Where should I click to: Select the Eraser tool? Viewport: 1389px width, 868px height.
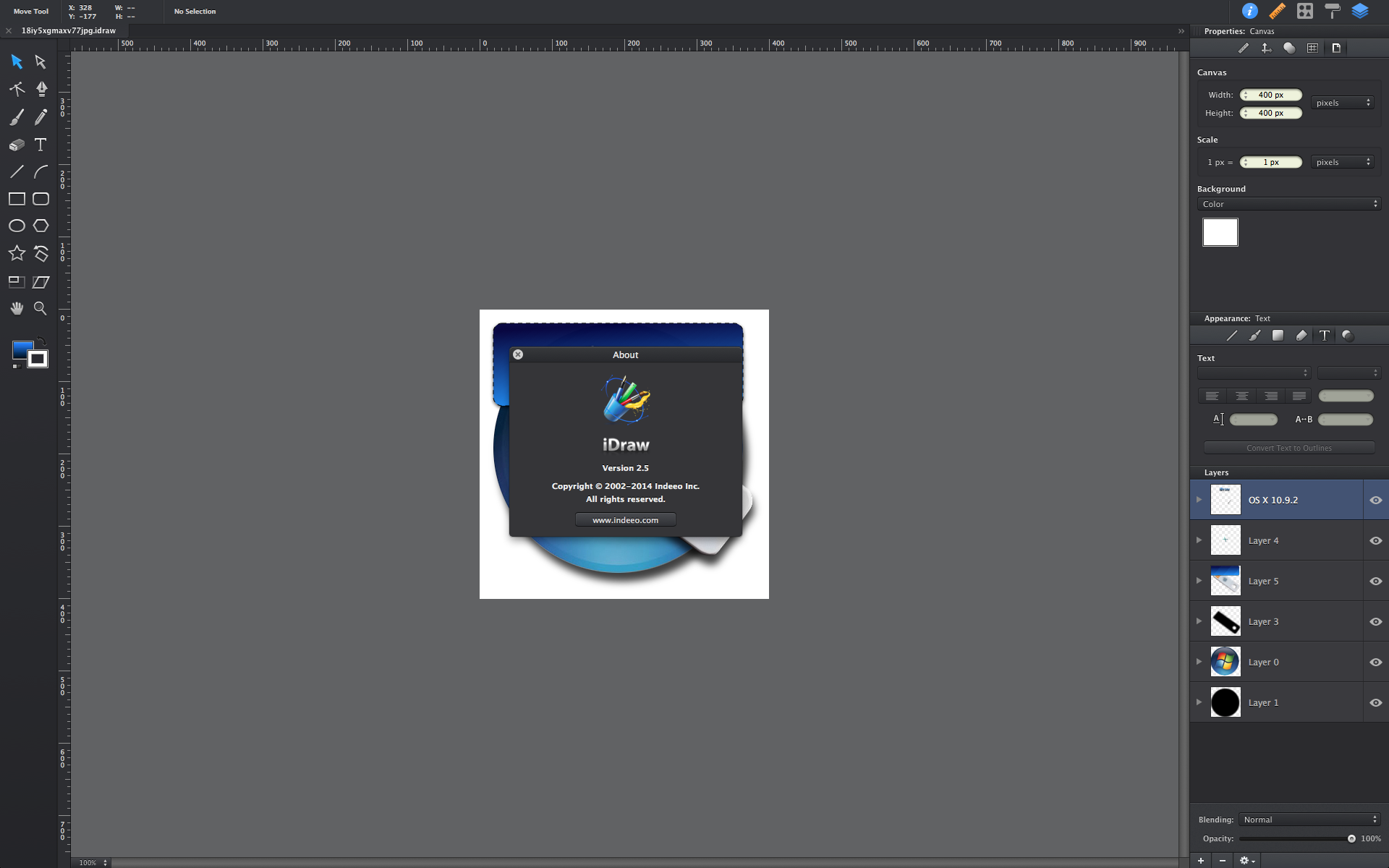(17, 145)
